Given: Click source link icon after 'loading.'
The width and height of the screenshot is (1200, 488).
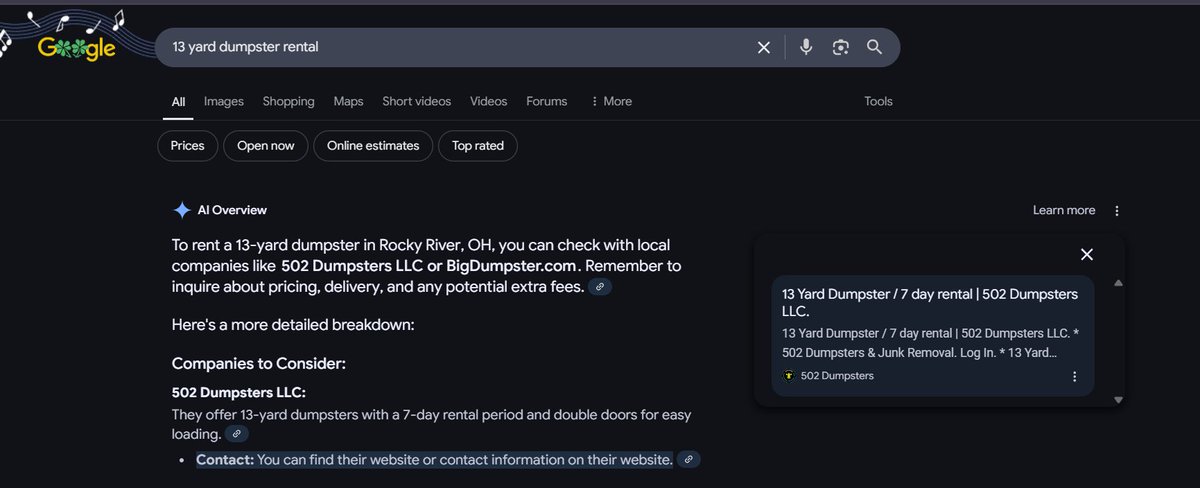Looking at the screenshot, I should [x=236, y=434].
